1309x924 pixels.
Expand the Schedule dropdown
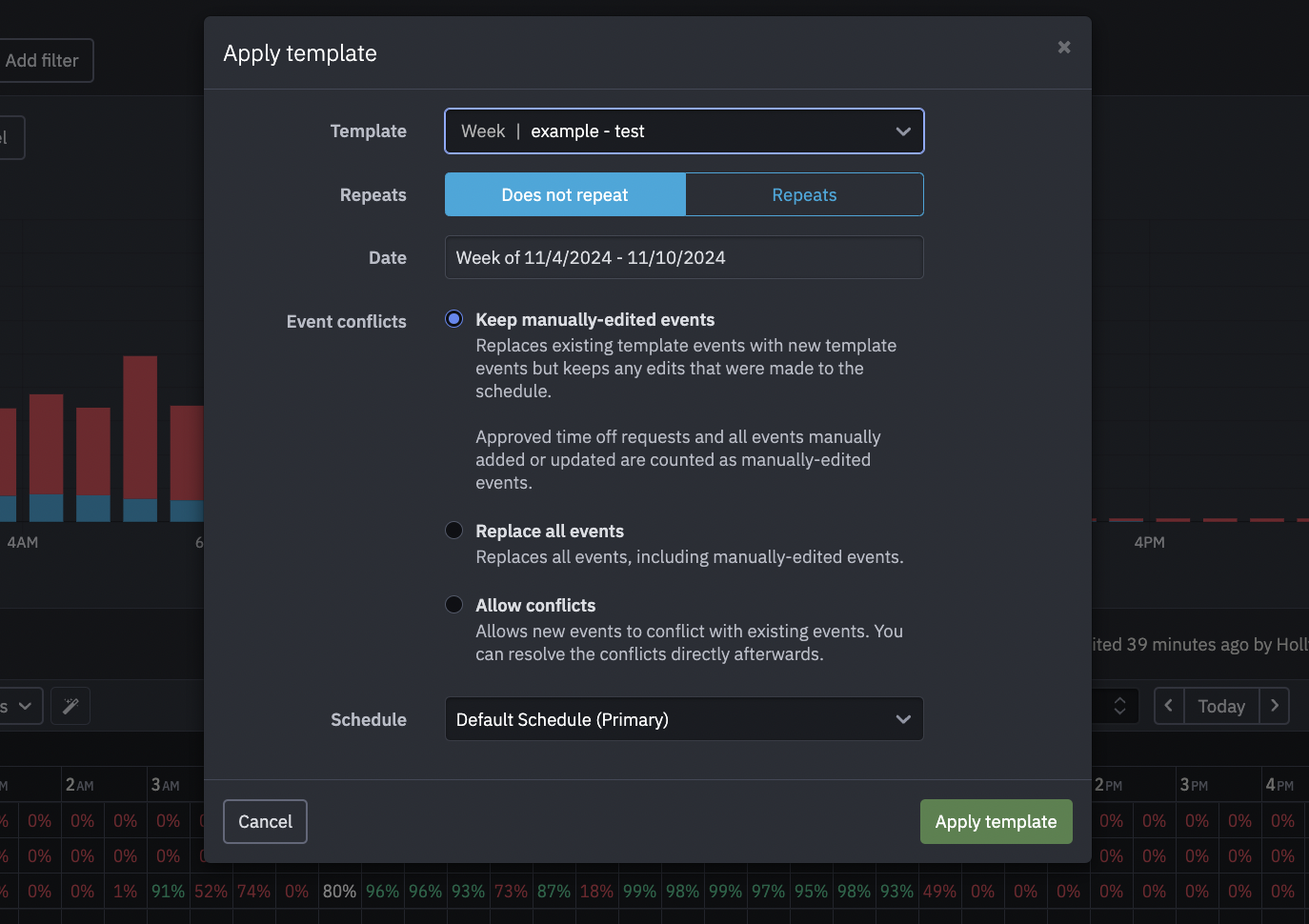pyautogui.click(x=684, y=719)
